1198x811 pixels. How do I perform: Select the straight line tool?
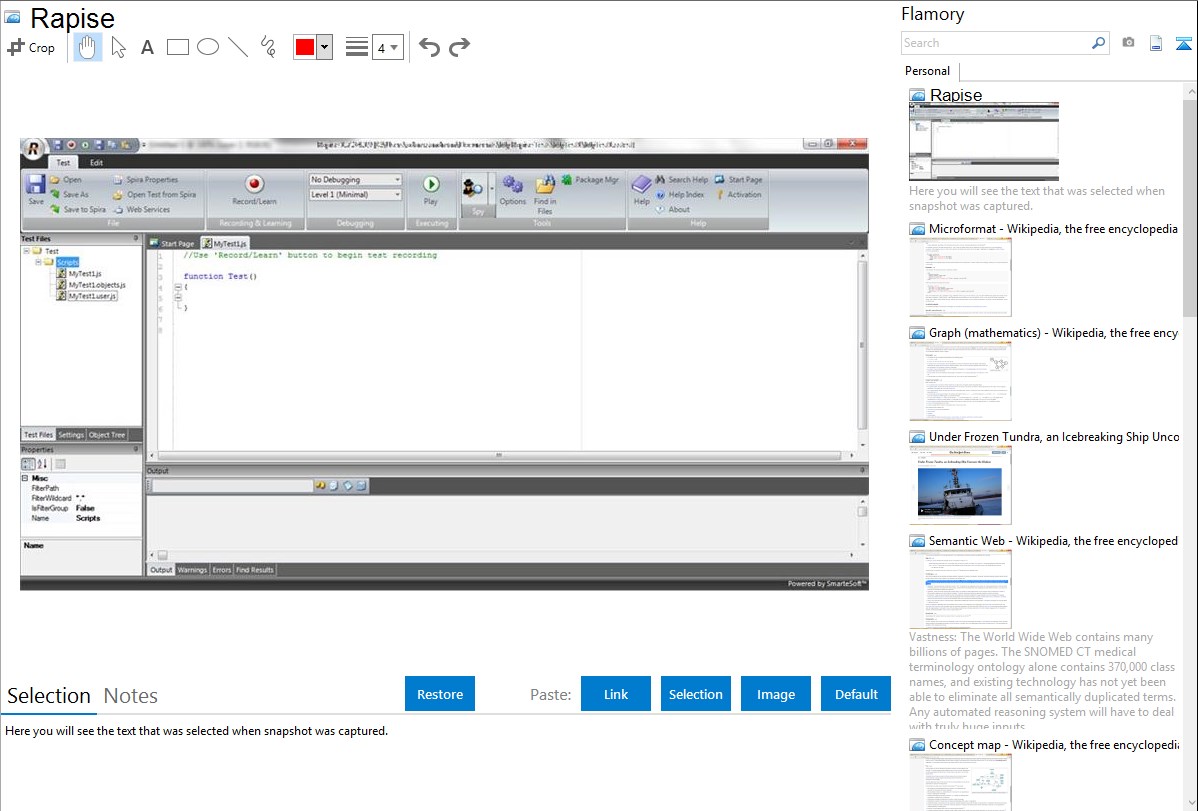point(238,47)
